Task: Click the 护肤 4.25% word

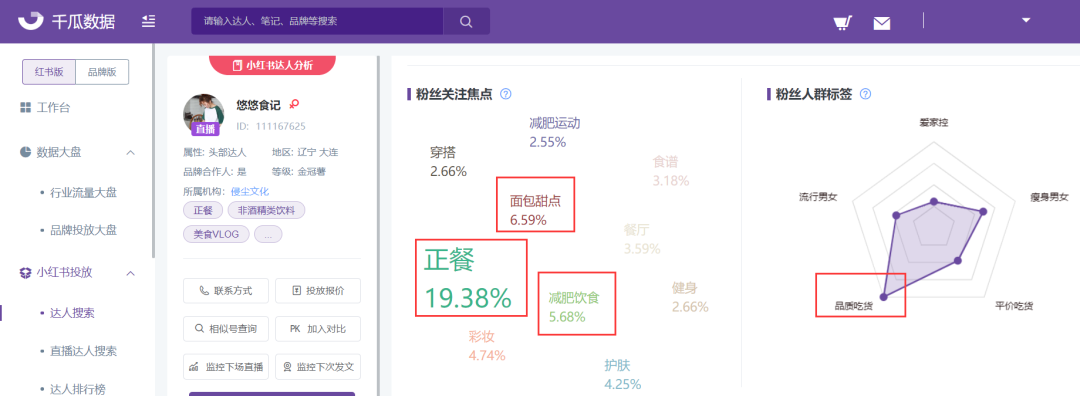Action: [623, 374]
